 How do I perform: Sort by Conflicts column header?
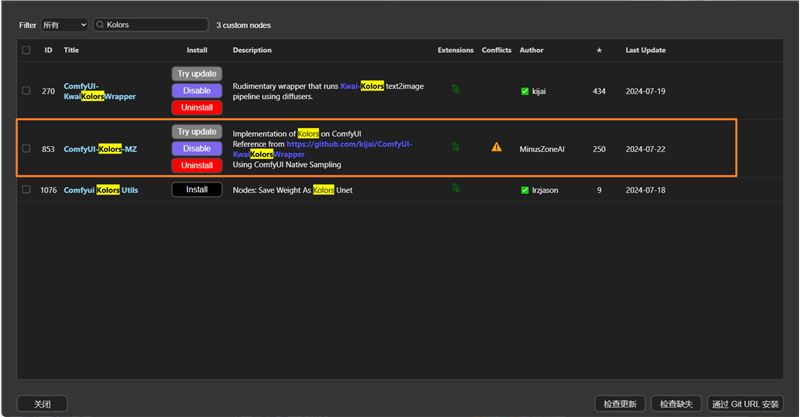click(x=496, y=50)
